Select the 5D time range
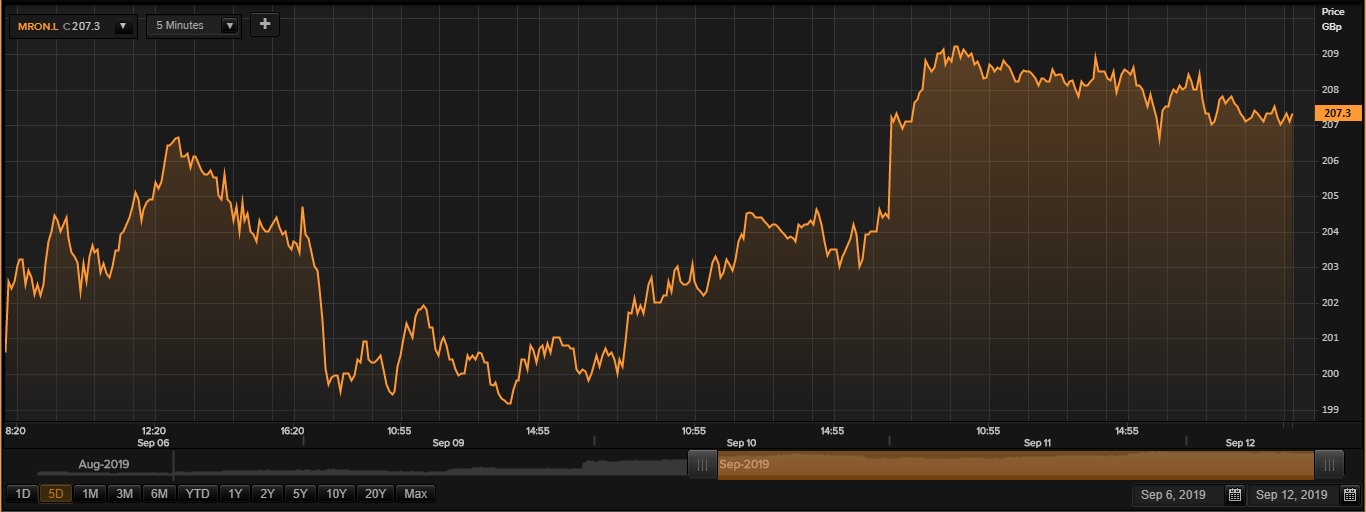Screen dimensions: 1366x512 point(55,493)
